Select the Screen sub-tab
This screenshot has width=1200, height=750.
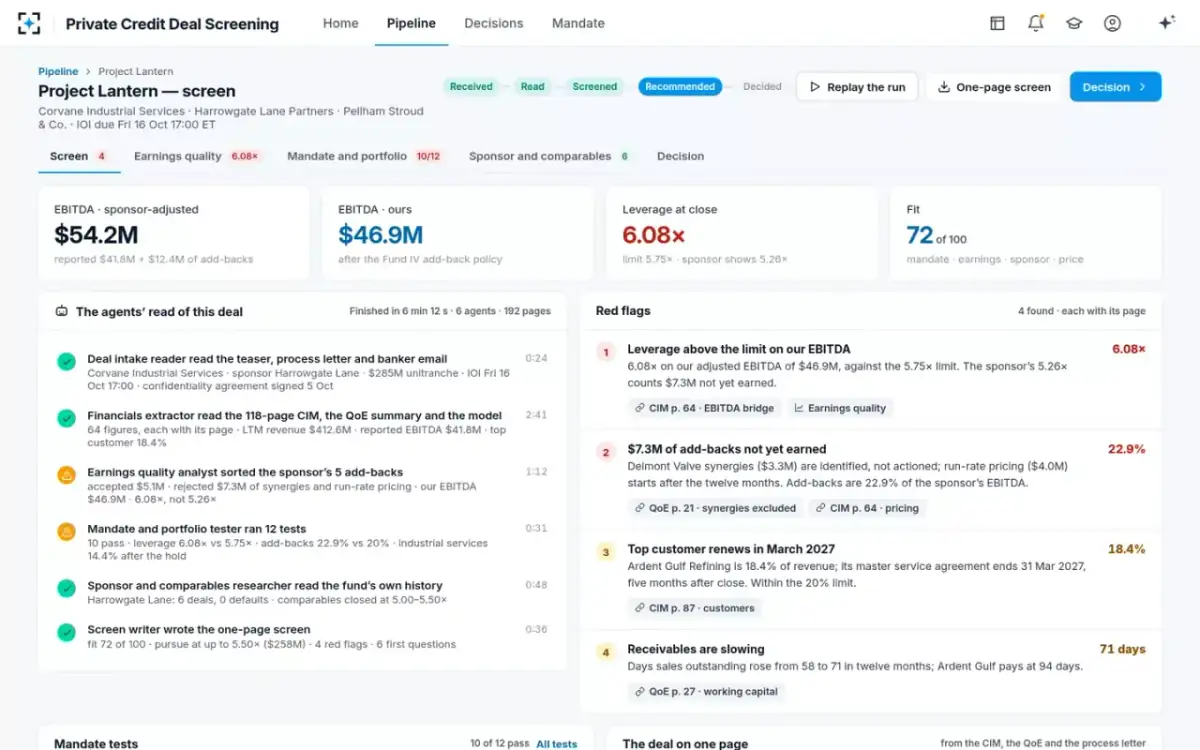click(x=79, y=156)
